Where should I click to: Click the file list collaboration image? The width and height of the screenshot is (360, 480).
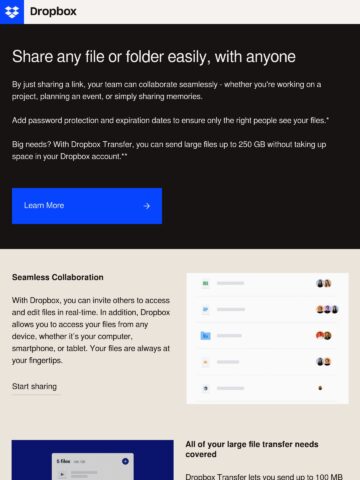(x=267, y=338)
